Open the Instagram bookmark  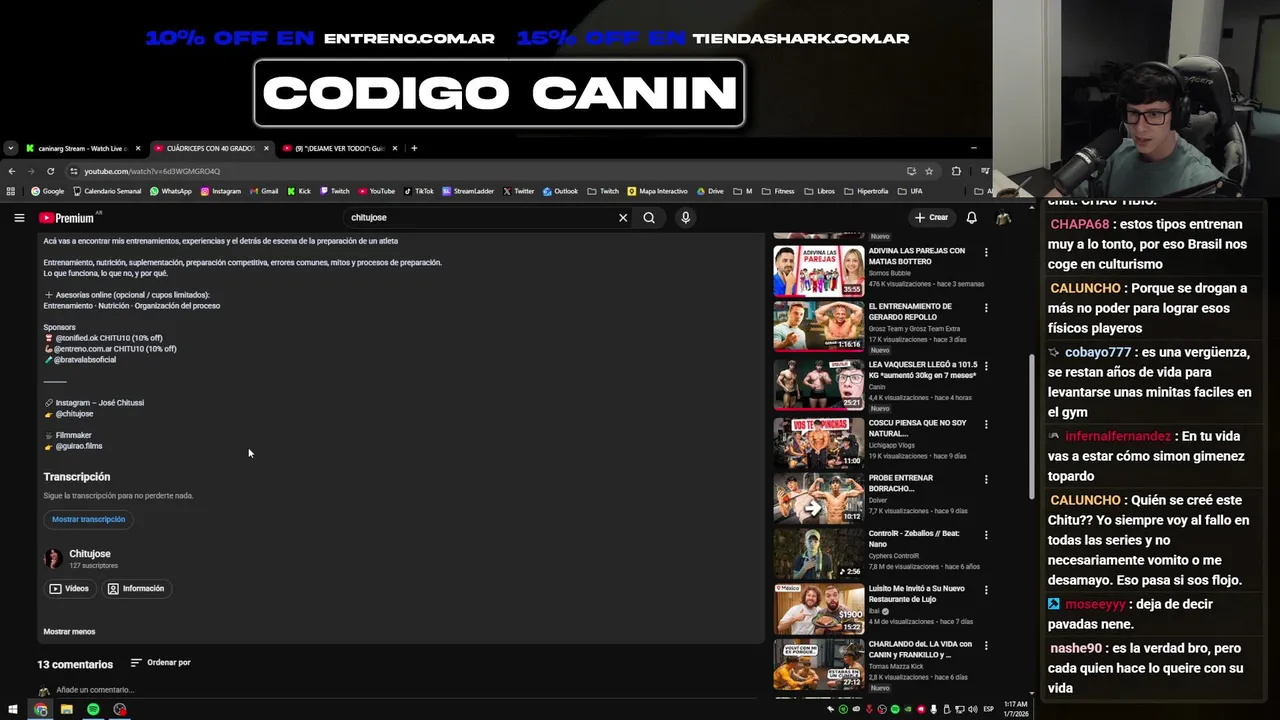click(221, 191)
